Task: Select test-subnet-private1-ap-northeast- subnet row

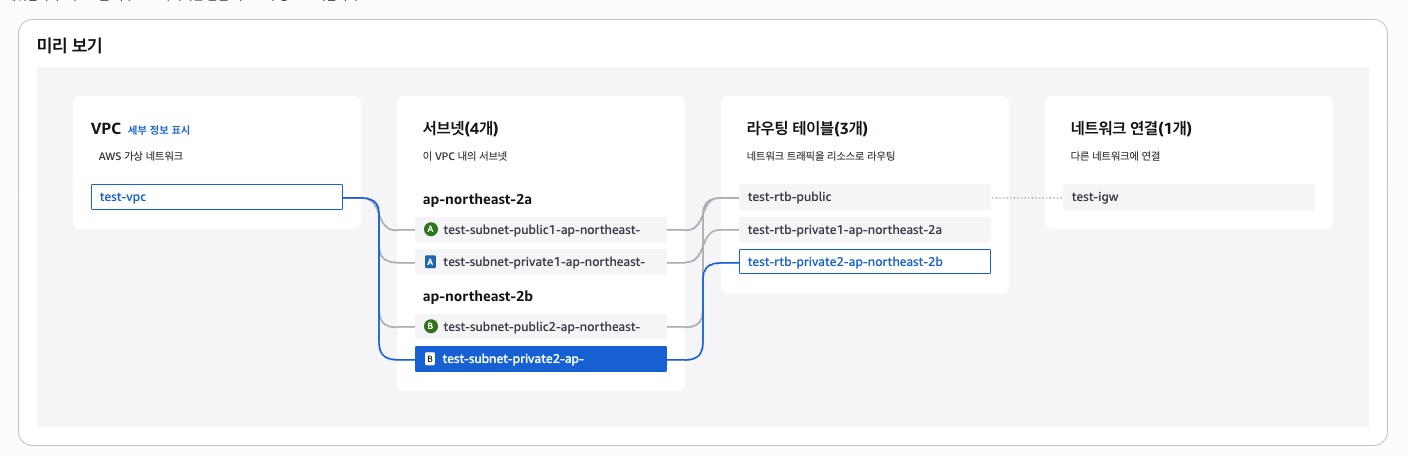Action: pyautogui.click(x=541, y=262)
